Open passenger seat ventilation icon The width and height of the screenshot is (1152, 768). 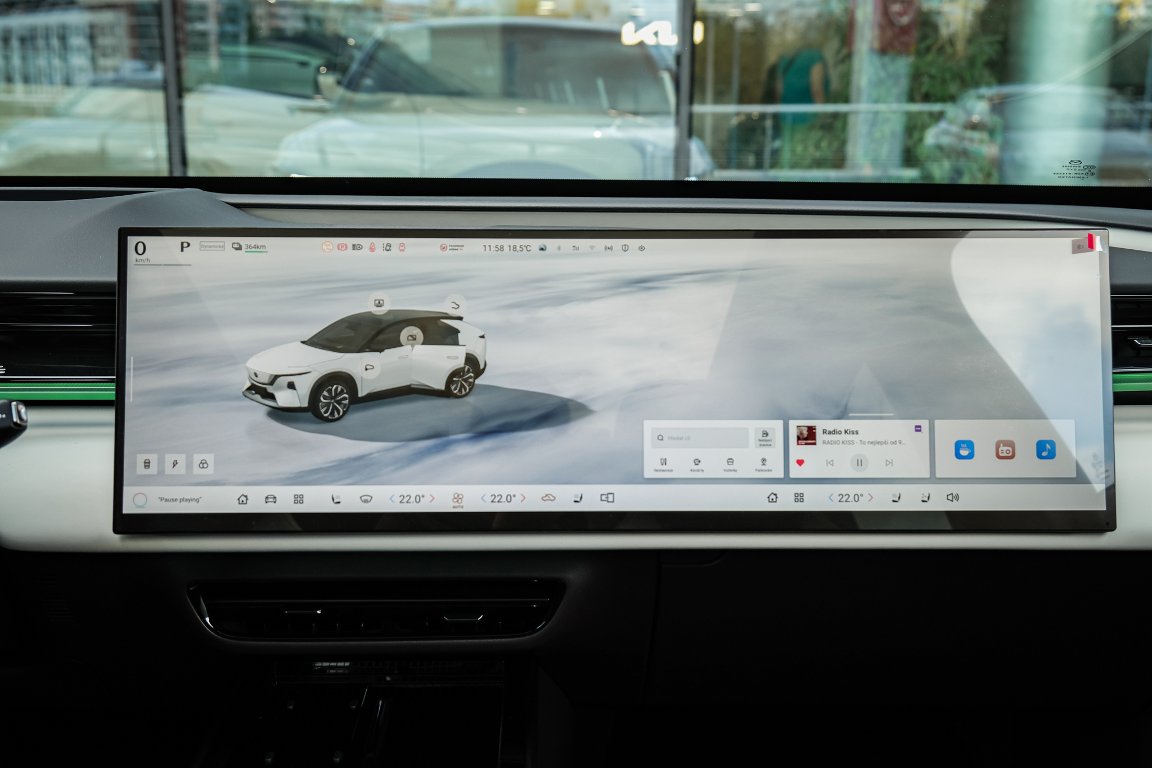point(925,498)
